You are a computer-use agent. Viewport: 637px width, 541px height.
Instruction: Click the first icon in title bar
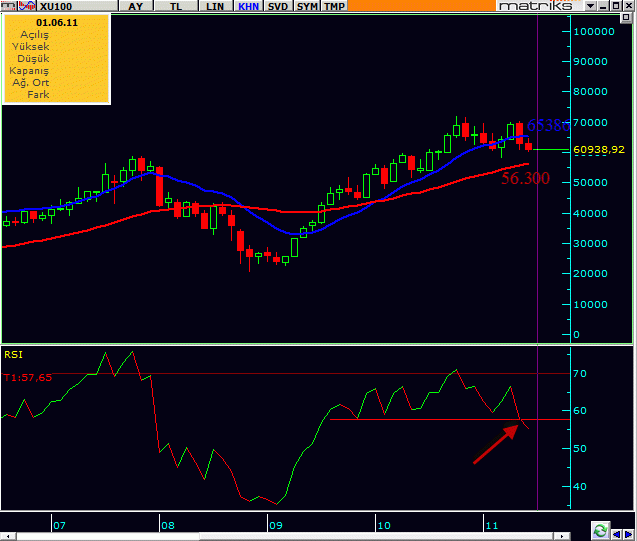pyautogui.click(x=6, y=6)
